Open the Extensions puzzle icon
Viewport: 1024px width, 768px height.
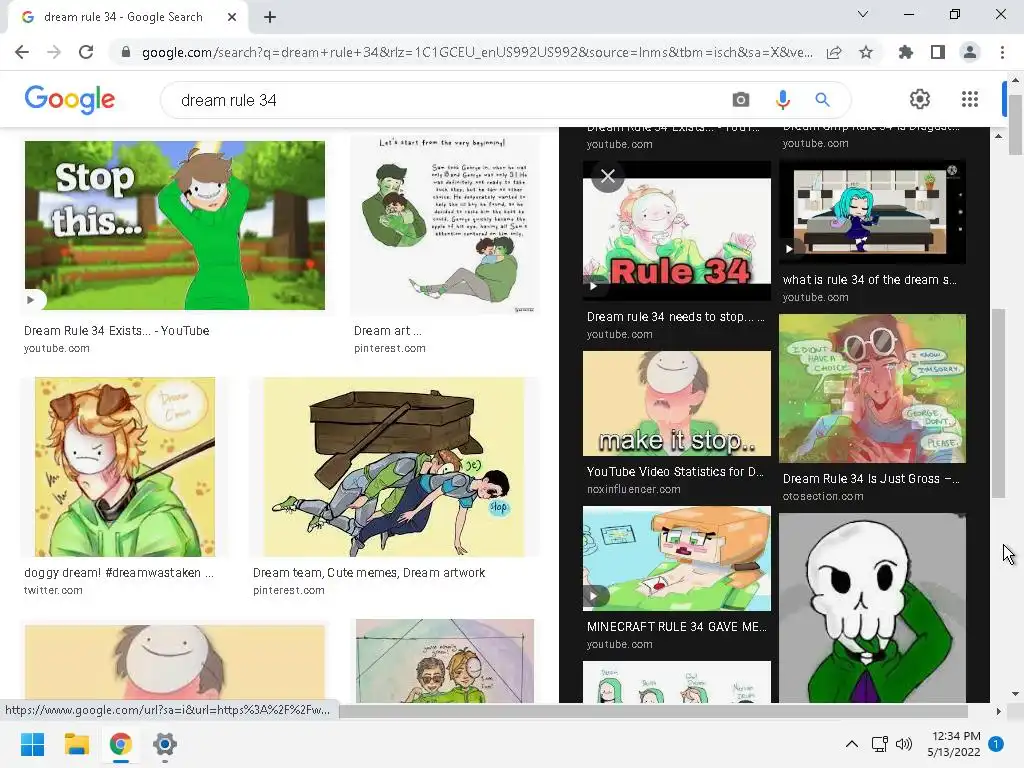click(x=906, y=52)
